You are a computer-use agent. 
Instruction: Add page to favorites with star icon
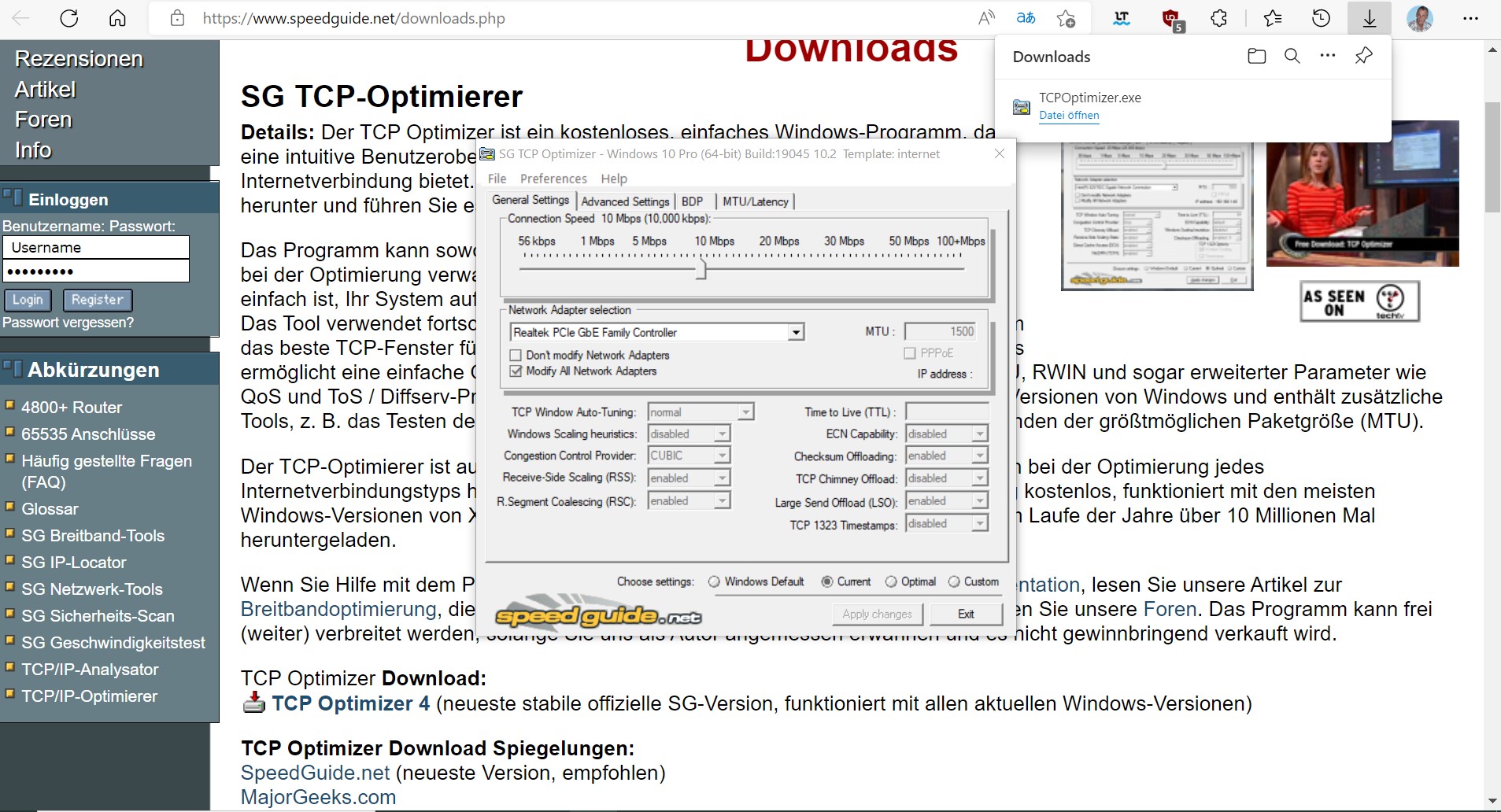click(x=1066, y=18)
